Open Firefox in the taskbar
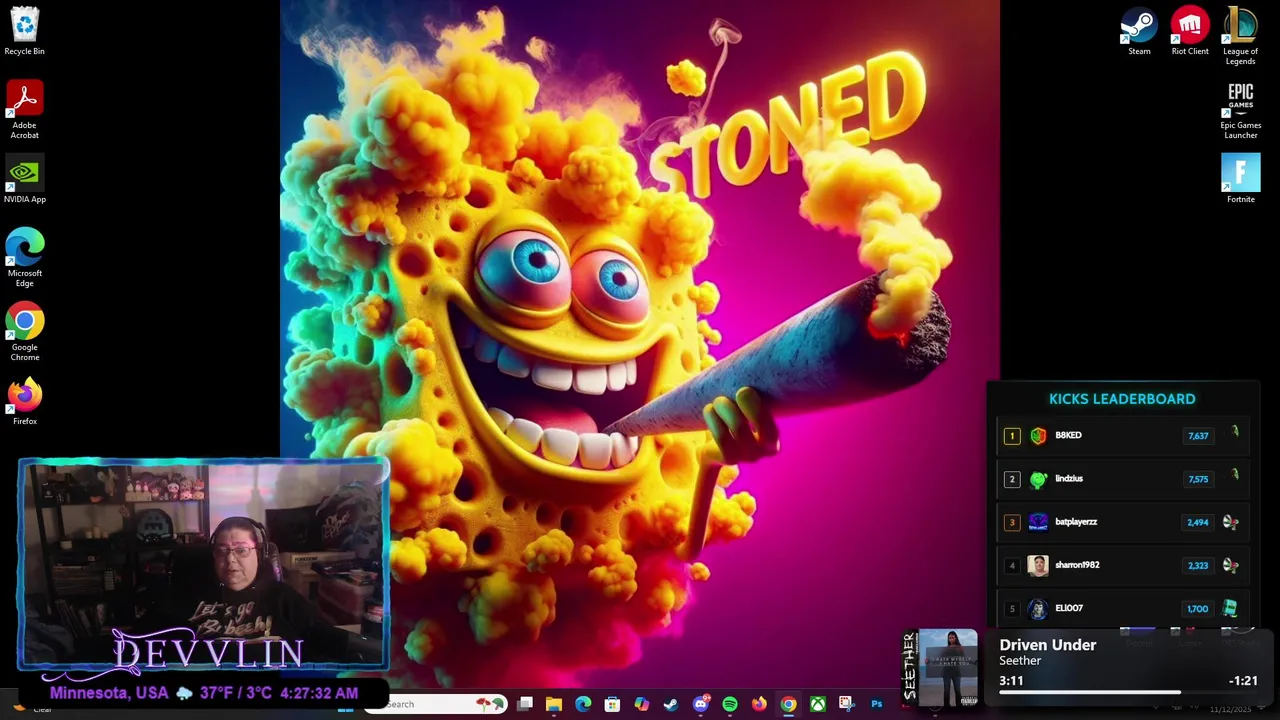This screenshot has height=720, width=1280. pyautogui.click(x=759, y=704)
